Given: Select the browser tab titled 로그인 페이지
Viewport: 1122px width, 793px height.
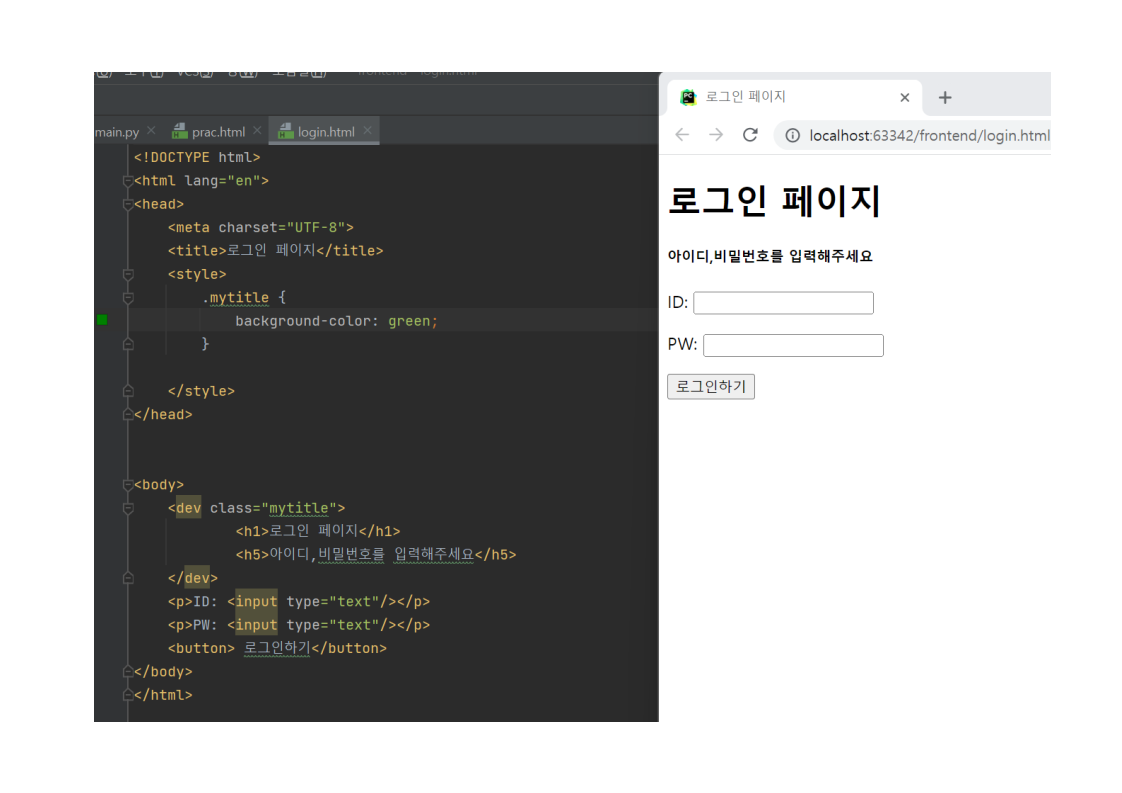Looking at the screenshot, I should [x=794, y=97].
